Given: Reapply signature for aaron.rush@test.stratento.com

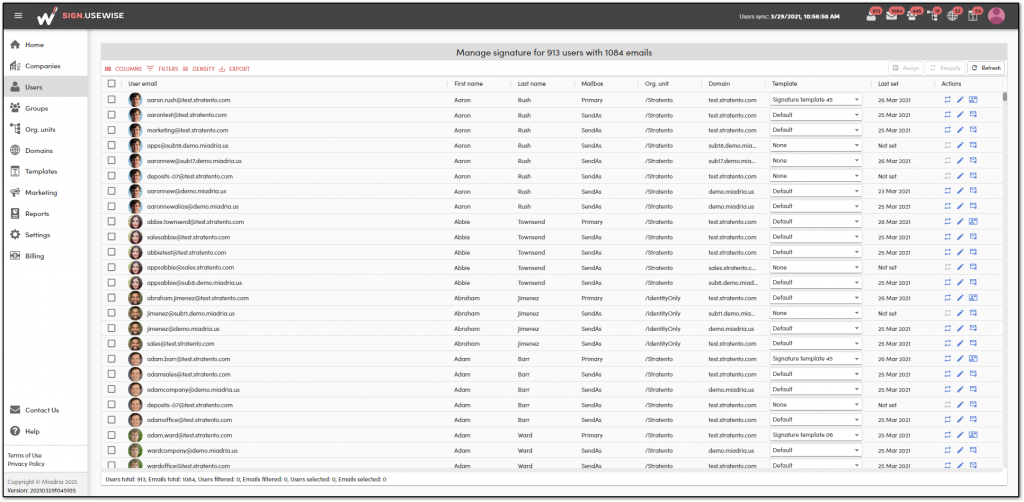Looking at the screenshot, I should point(948,100).
